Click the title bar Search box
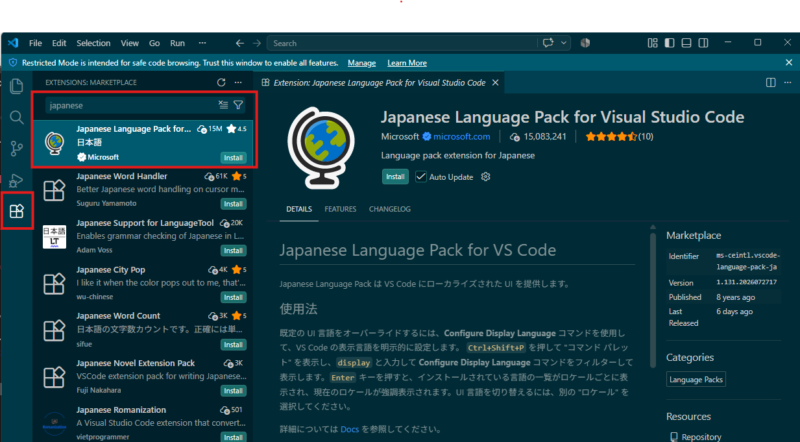The width and height of the screenshot is (800, 442). point(402,43)
